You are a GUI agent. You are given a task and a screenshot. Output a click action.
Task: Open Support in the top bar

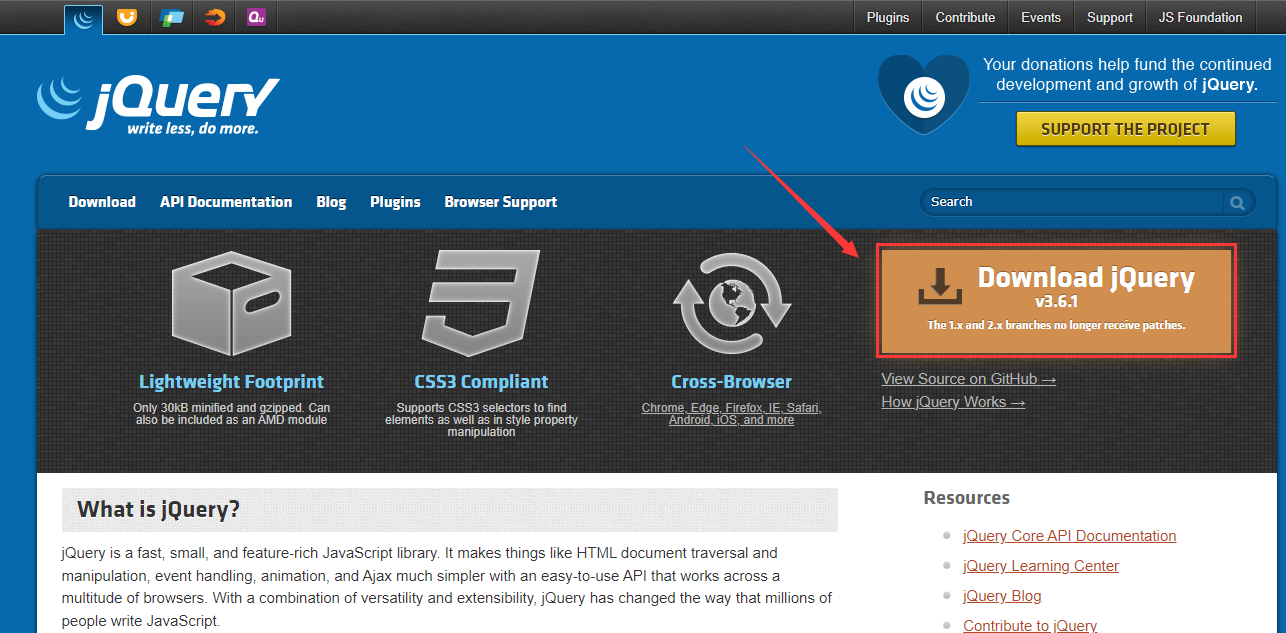[1110, 17]
